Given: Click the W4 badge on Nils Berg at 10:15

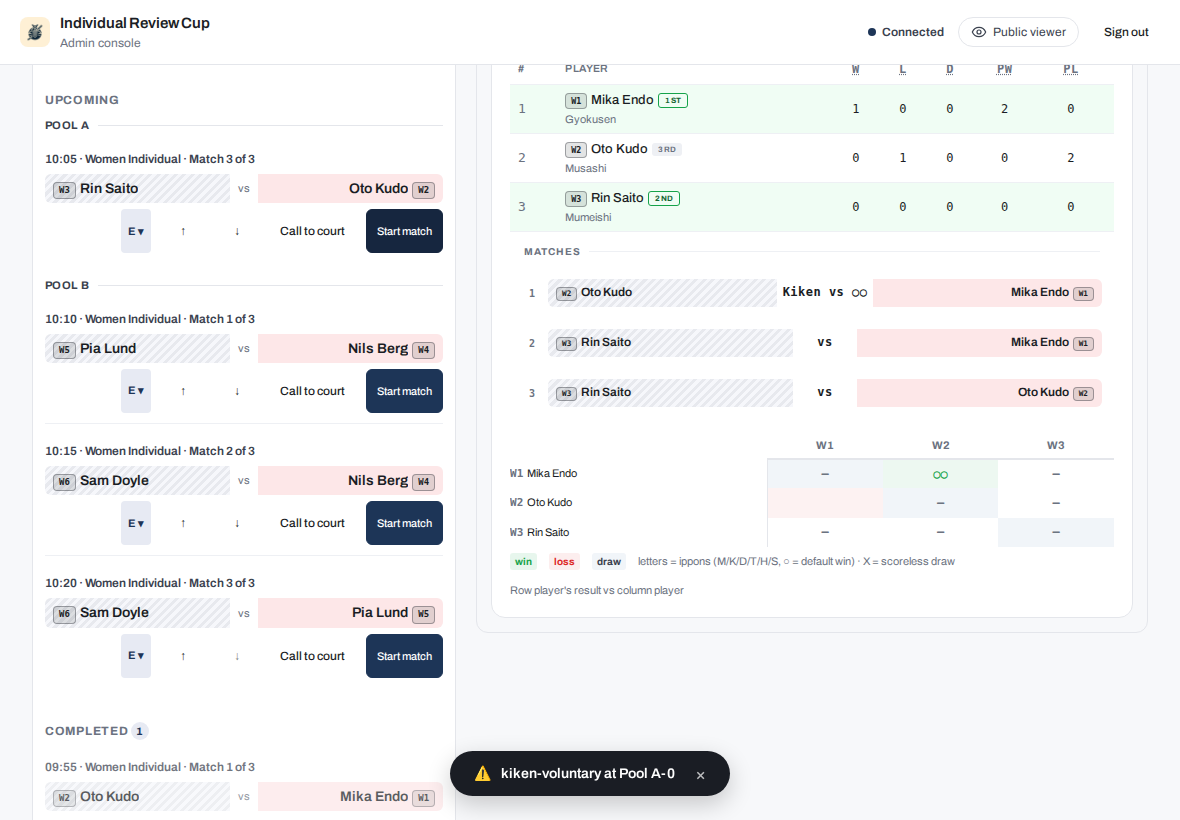Looking at the screenshot, I should tap(424, 481).
